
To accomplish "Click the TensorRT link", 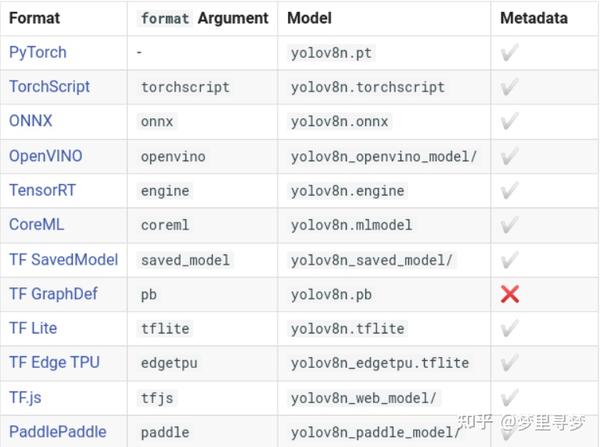I will point(42,190).
